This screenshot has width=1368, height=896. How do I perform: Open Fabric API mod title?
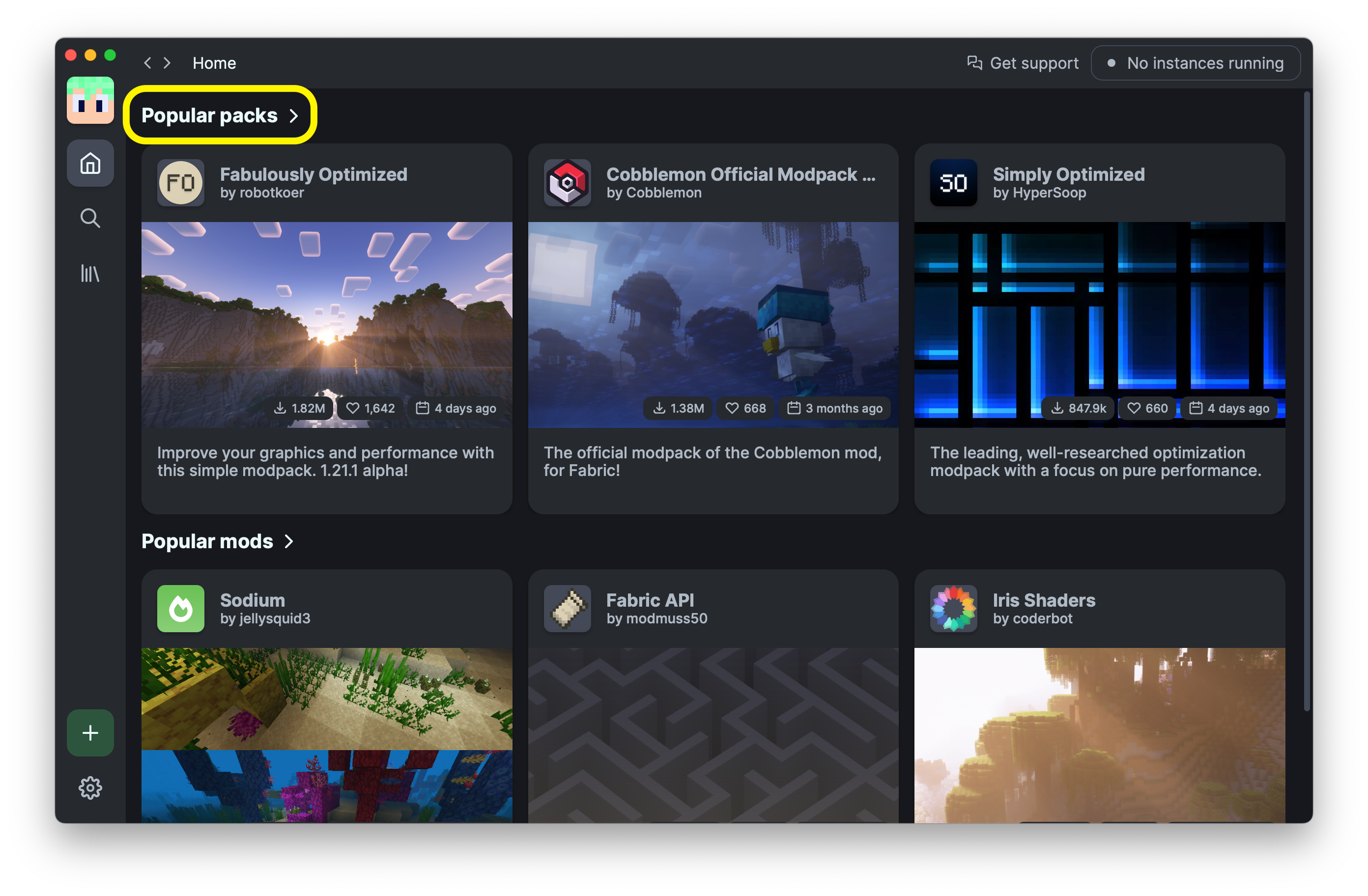[x=650, y=600]
